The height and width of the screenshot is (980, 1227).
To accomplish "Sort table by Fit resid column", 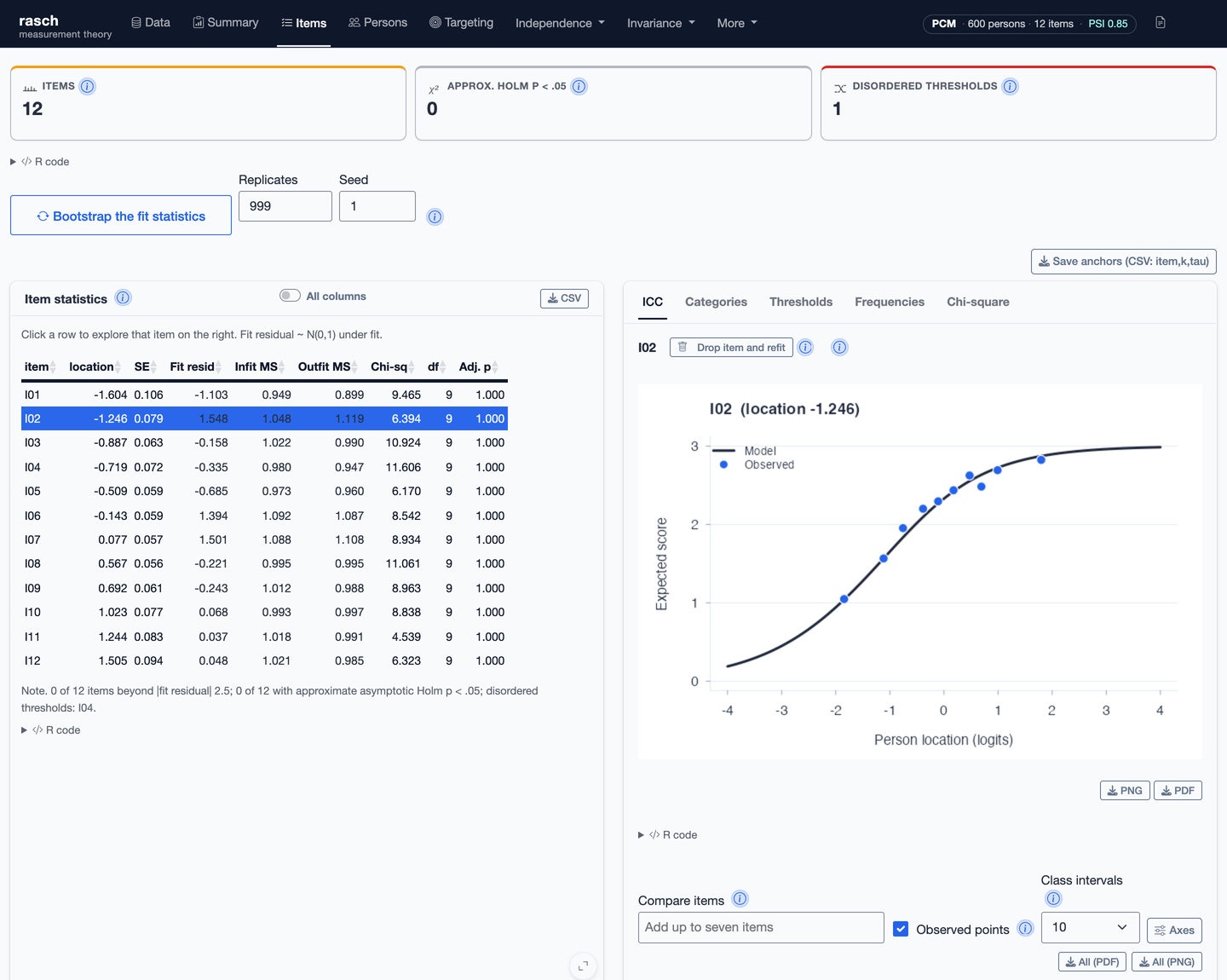I will [195, 366].
